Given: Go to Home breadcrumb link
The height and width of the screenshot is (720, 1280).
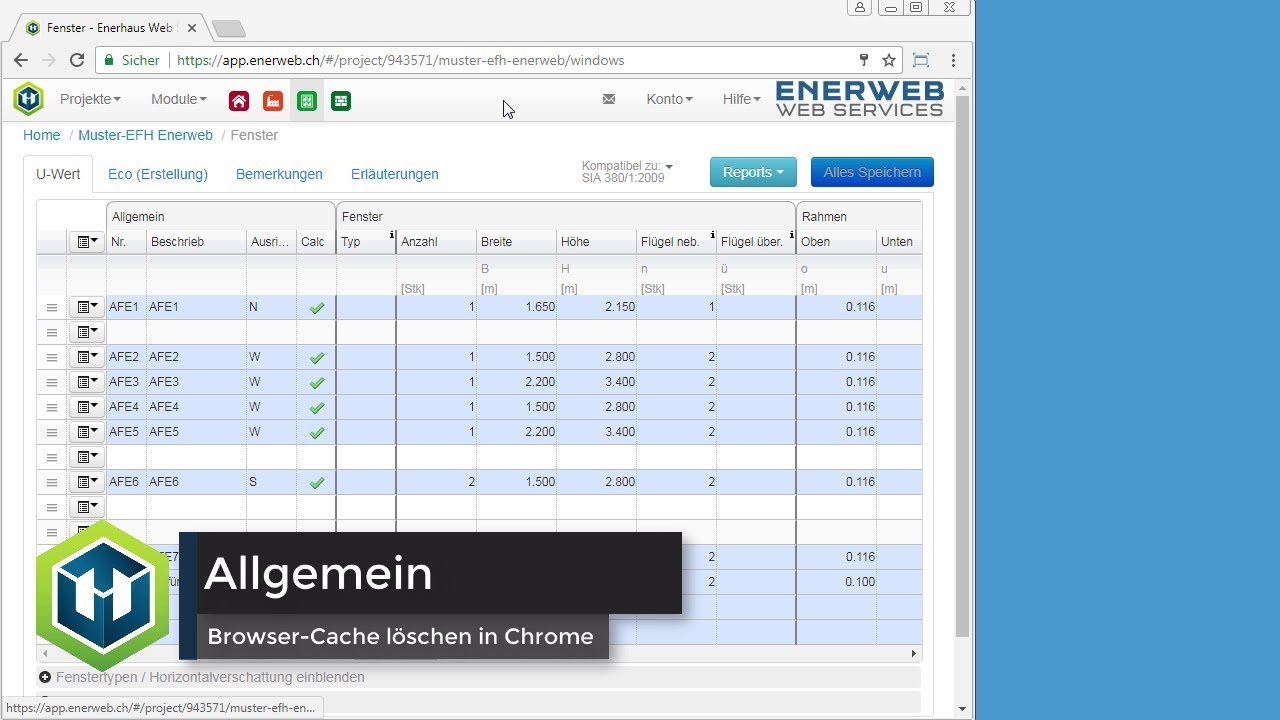Looking at the screenshot, I should pos(42,135).
